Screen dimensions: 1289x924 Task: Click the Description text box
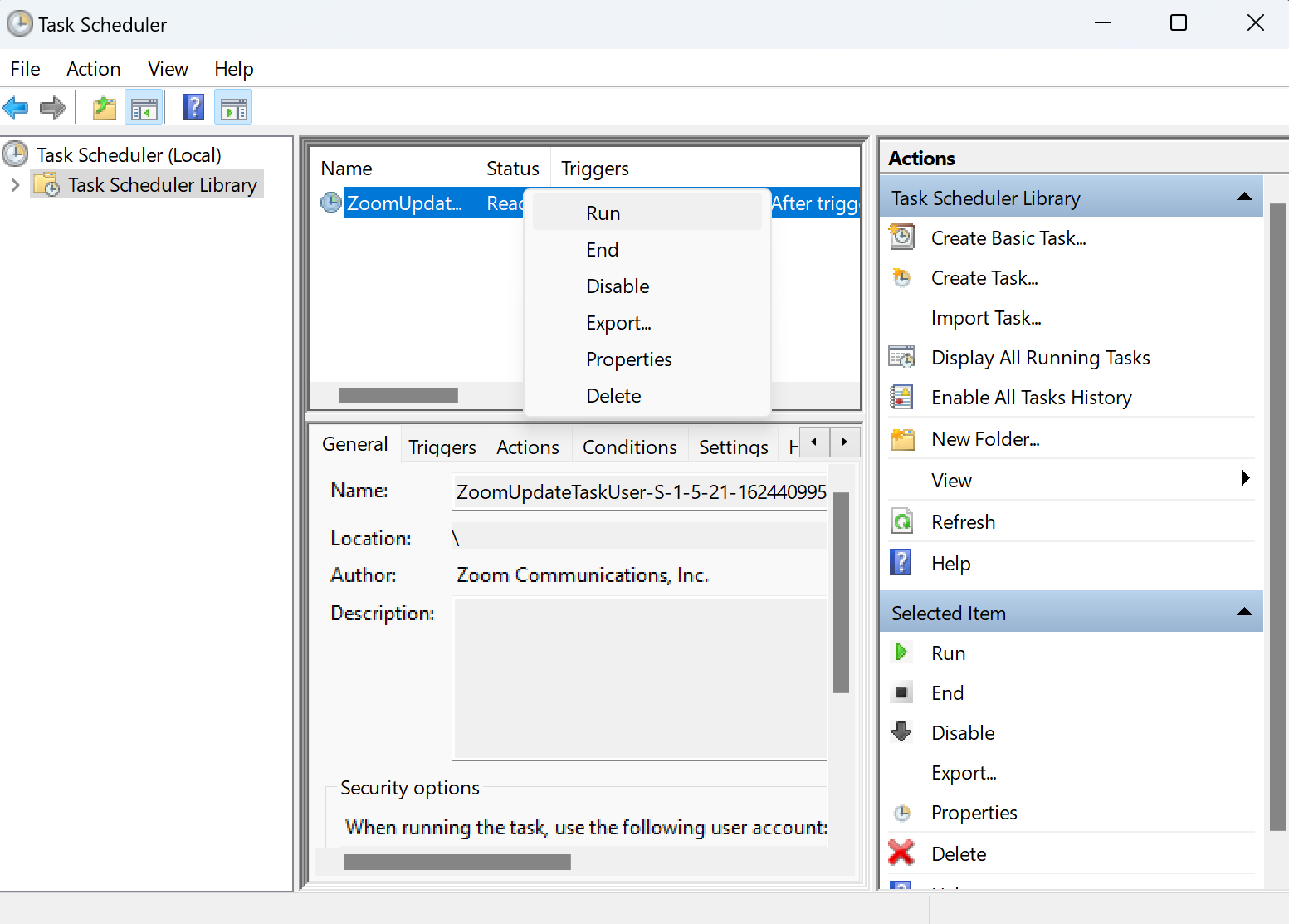point(640,679)
